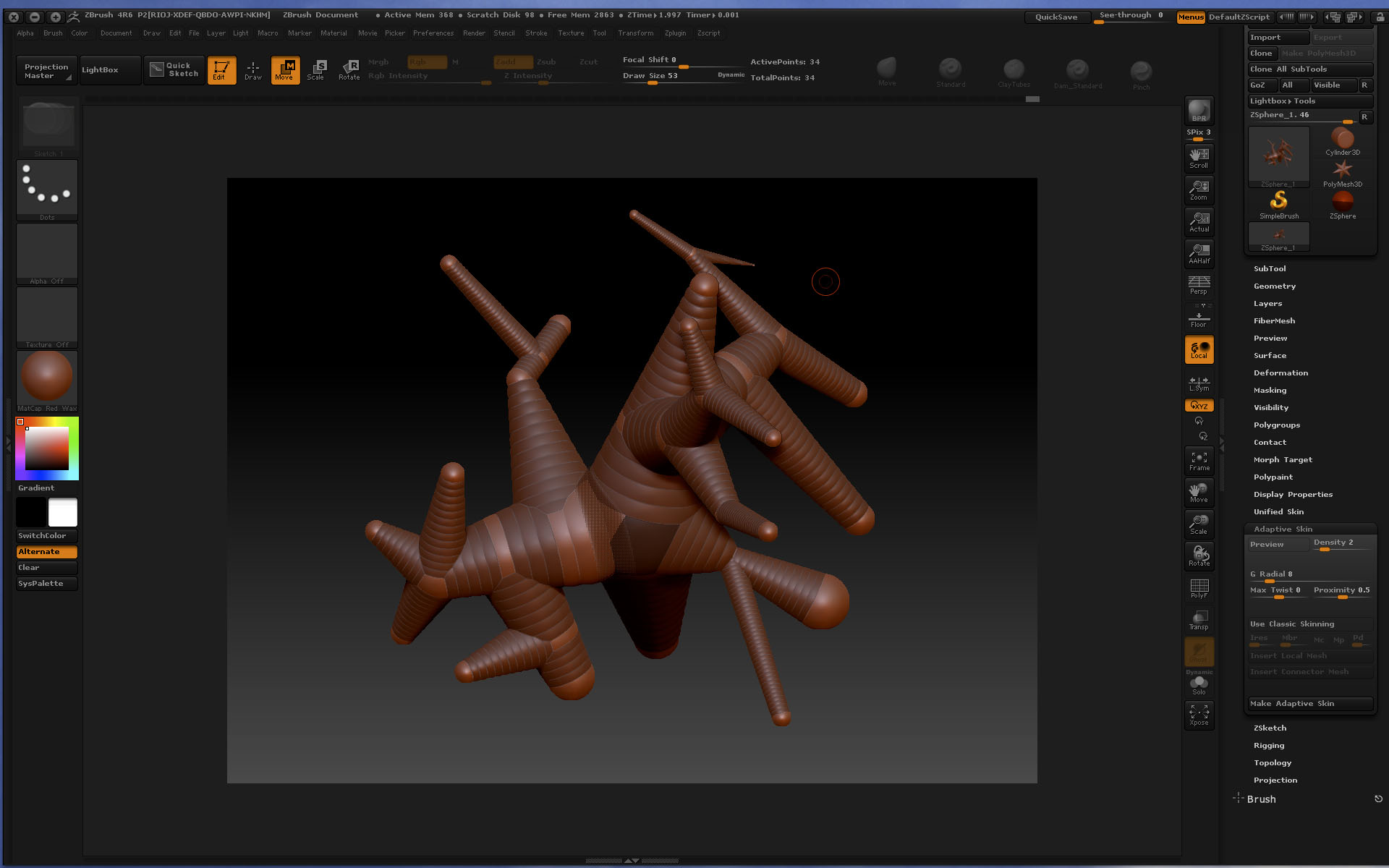Choose the PolyMesh3D star tool
1389x868 pixels.
[x=1343, y=173]
